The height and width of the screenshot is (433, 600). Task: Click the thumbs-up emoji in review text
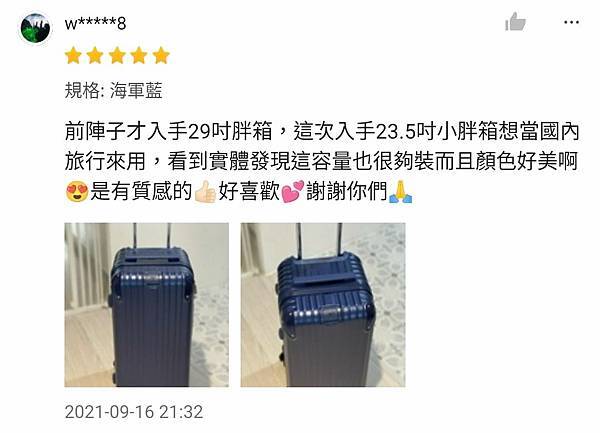point(205,191)
